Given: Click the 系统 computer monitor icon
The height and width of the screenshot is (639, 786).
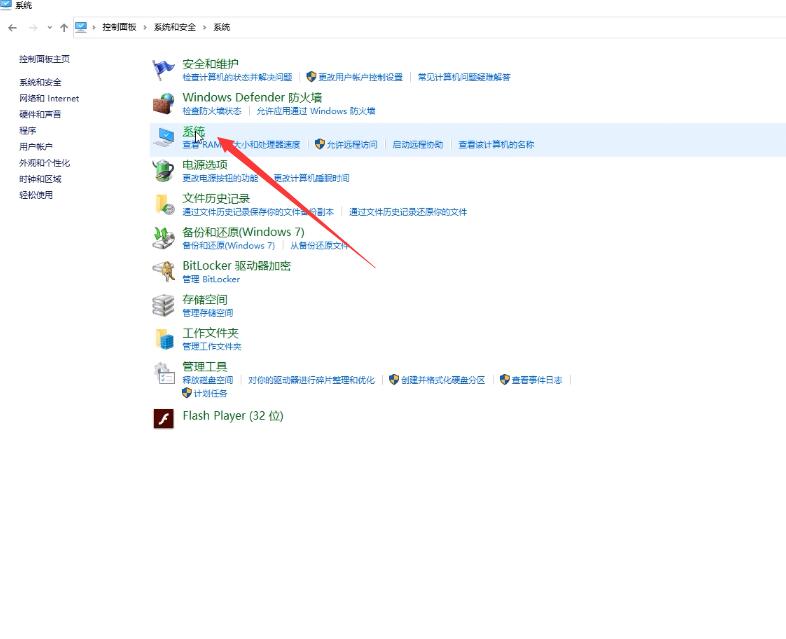Looking at the screenshot, I should pos(163,137).
